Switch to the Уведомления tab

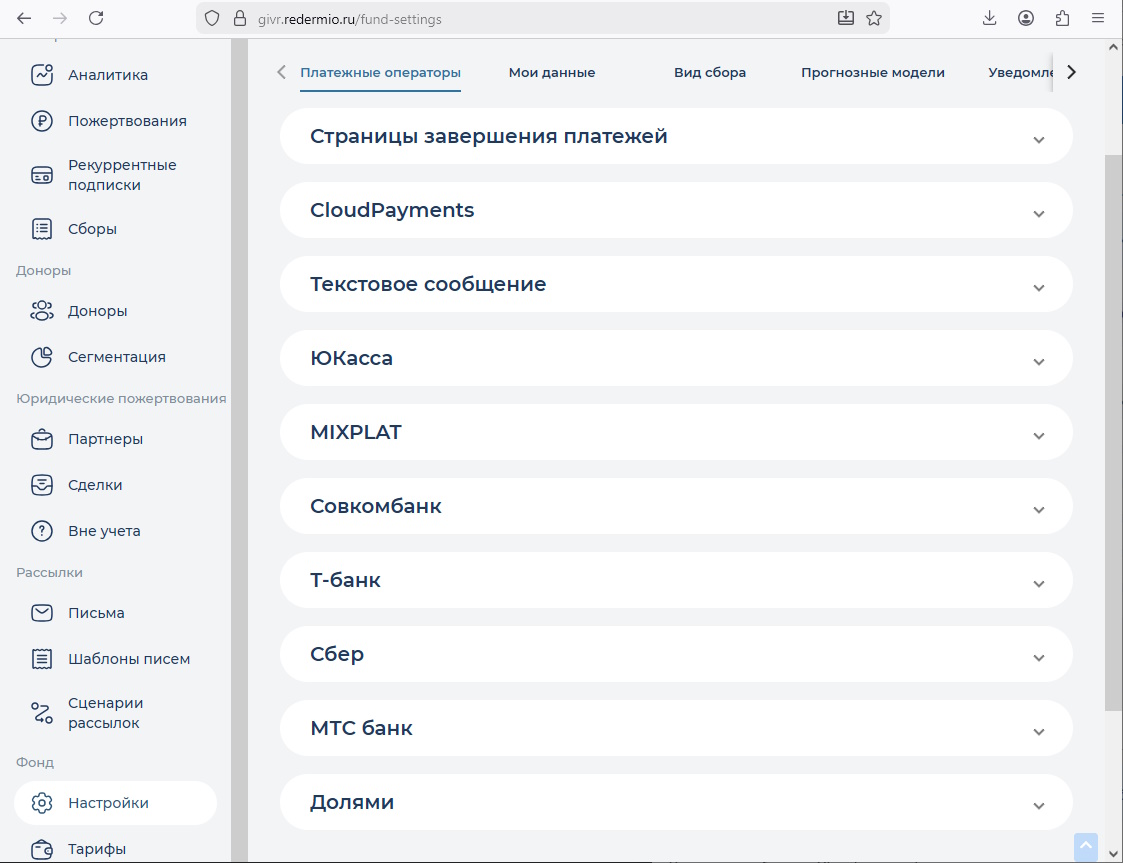tap(1021, 72)
